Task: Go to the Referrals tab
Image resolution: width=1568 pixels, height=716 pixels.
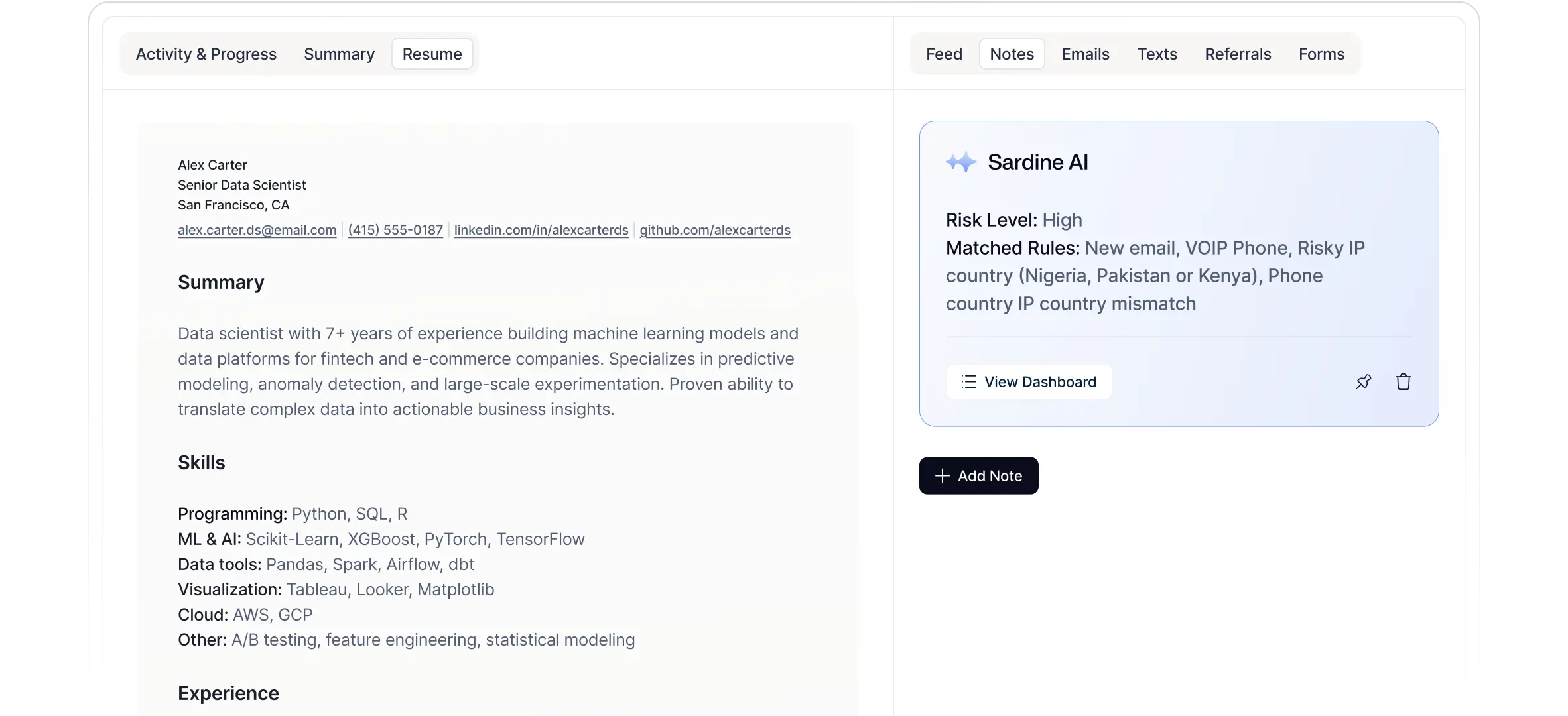Action: [1238, 54]
